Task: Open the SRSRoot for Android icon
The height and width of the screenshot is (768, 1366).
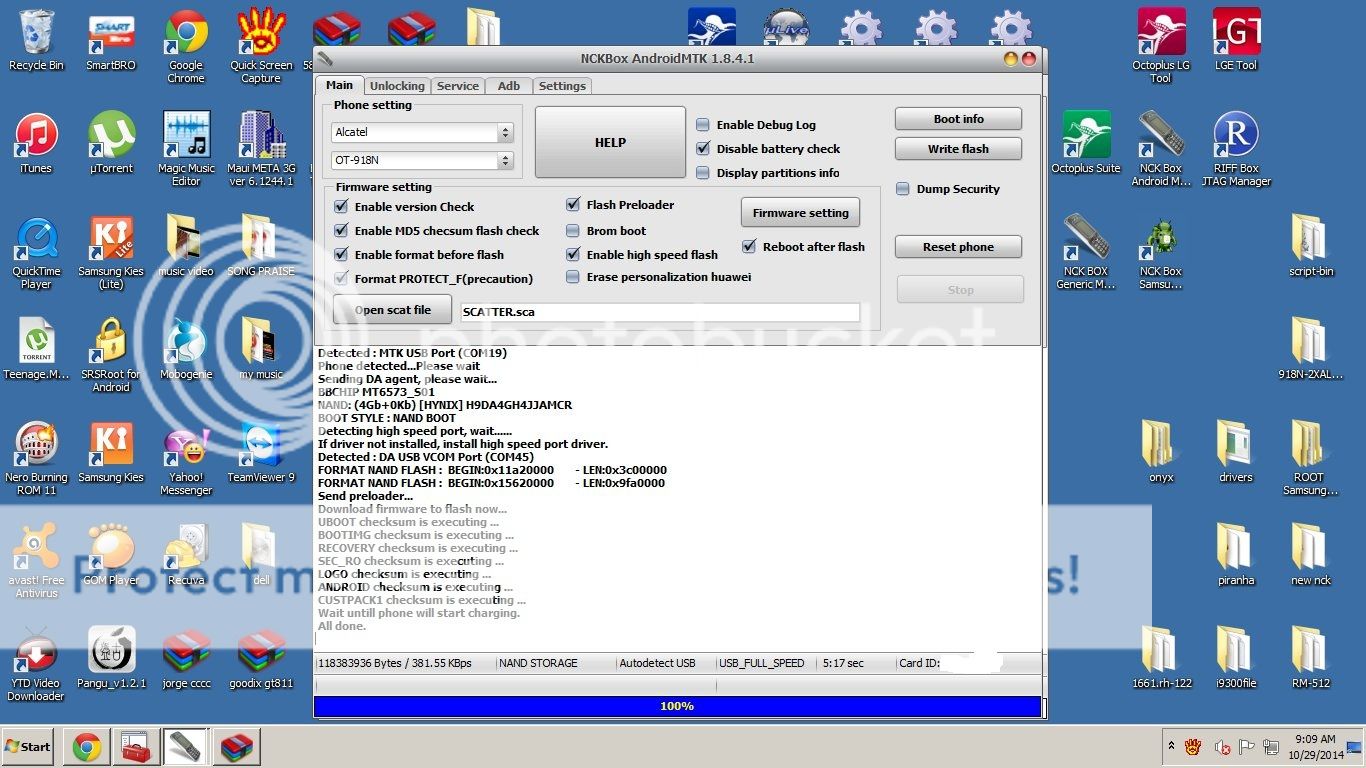Action: click(x=111, y=341)
